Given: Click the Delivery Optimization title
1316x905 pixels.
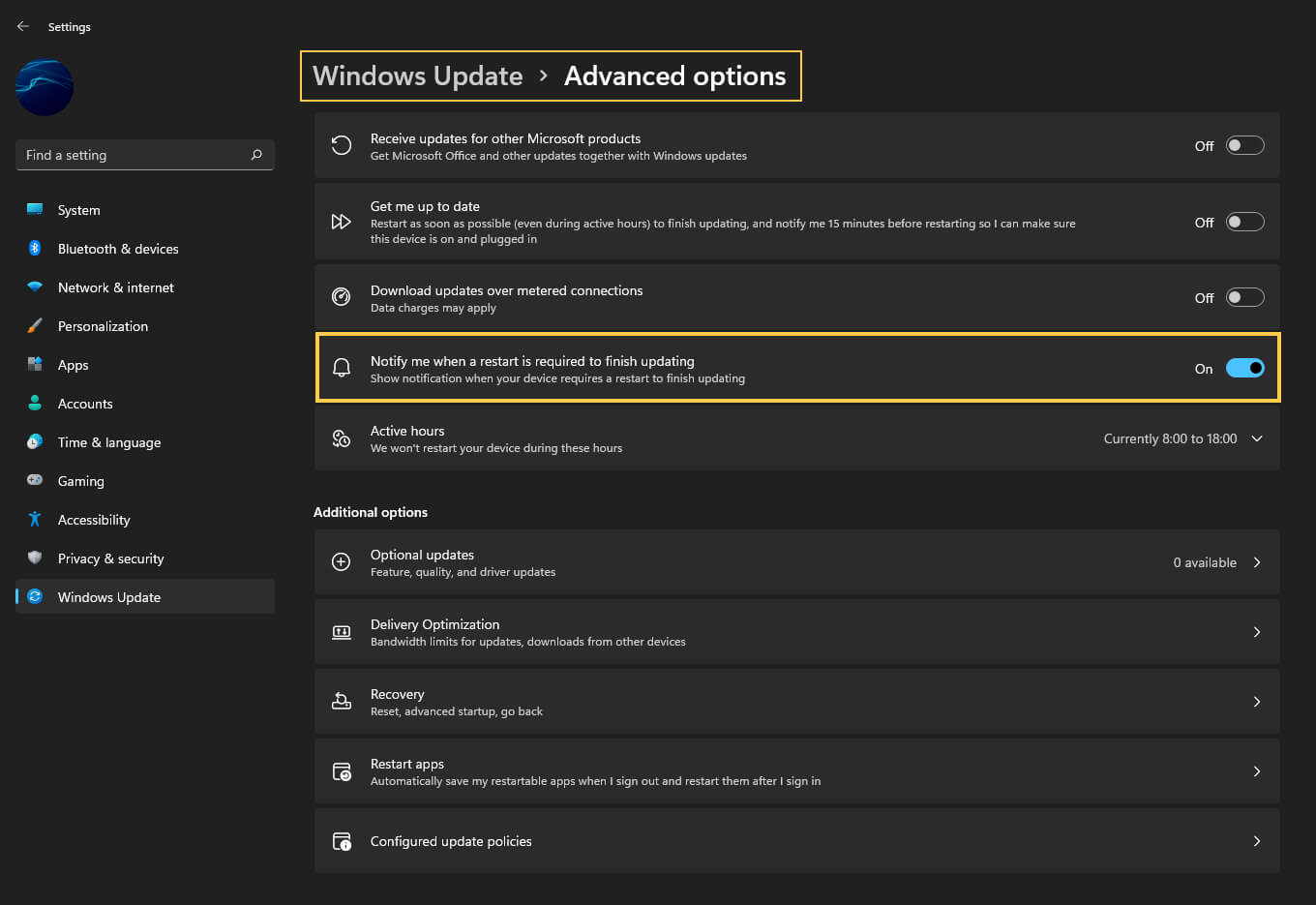Looking at the screenshot, I should pyautogui.click(x=434, y=624).
